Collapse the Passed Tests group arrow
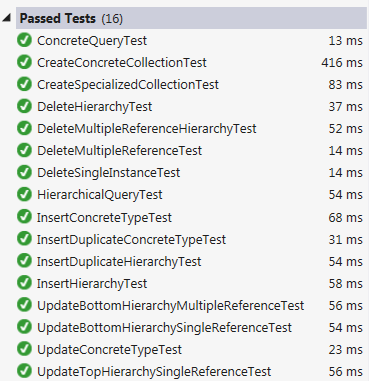The height and width of the screenshot is (381, 369). 6,18
